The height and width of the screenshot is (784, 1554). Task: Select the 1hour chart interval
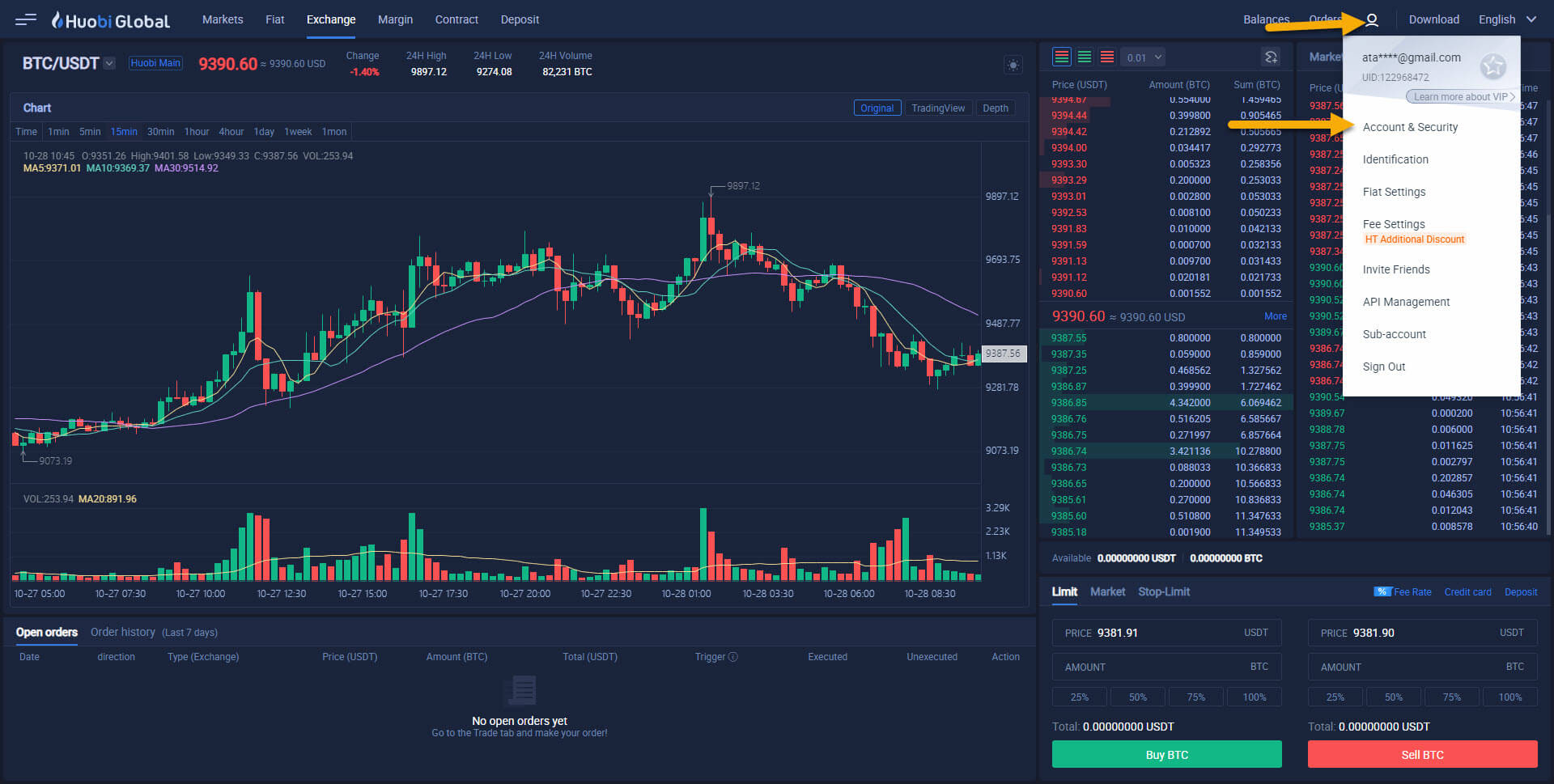click(x=197, y=131)
